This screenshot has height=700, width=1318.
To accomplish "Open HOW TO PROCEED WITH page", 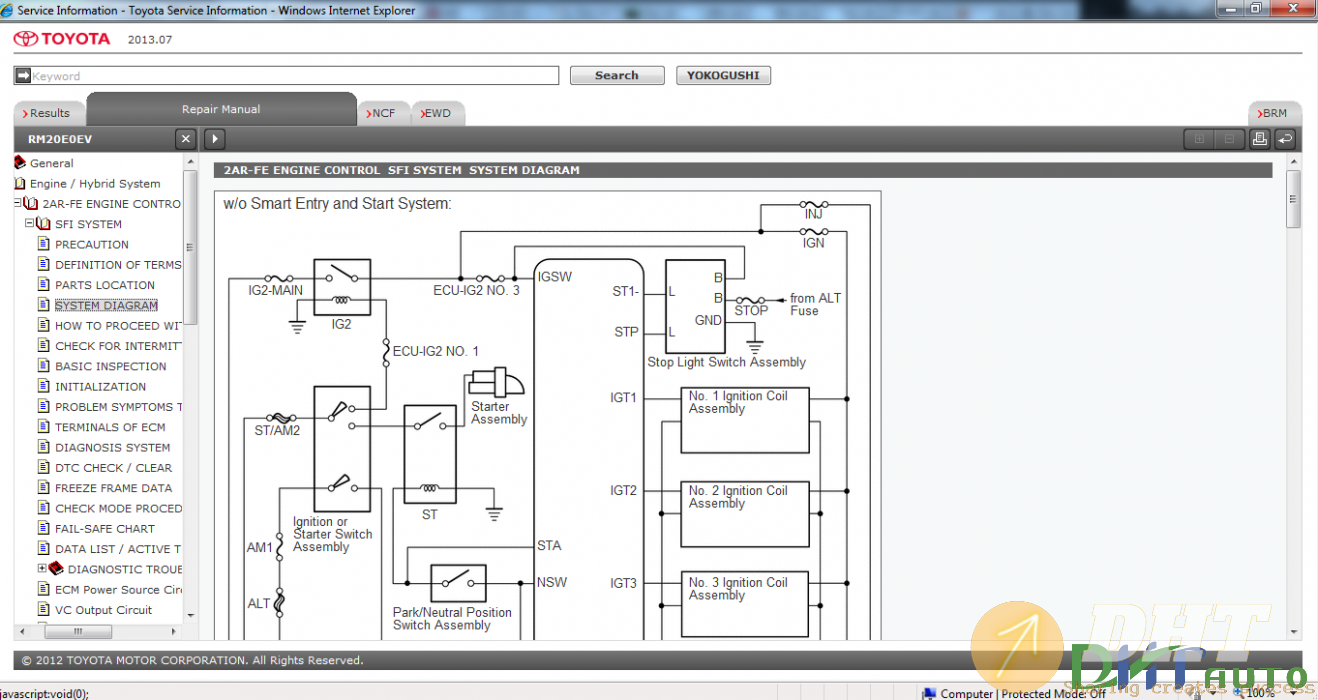I will pos(118,325).
